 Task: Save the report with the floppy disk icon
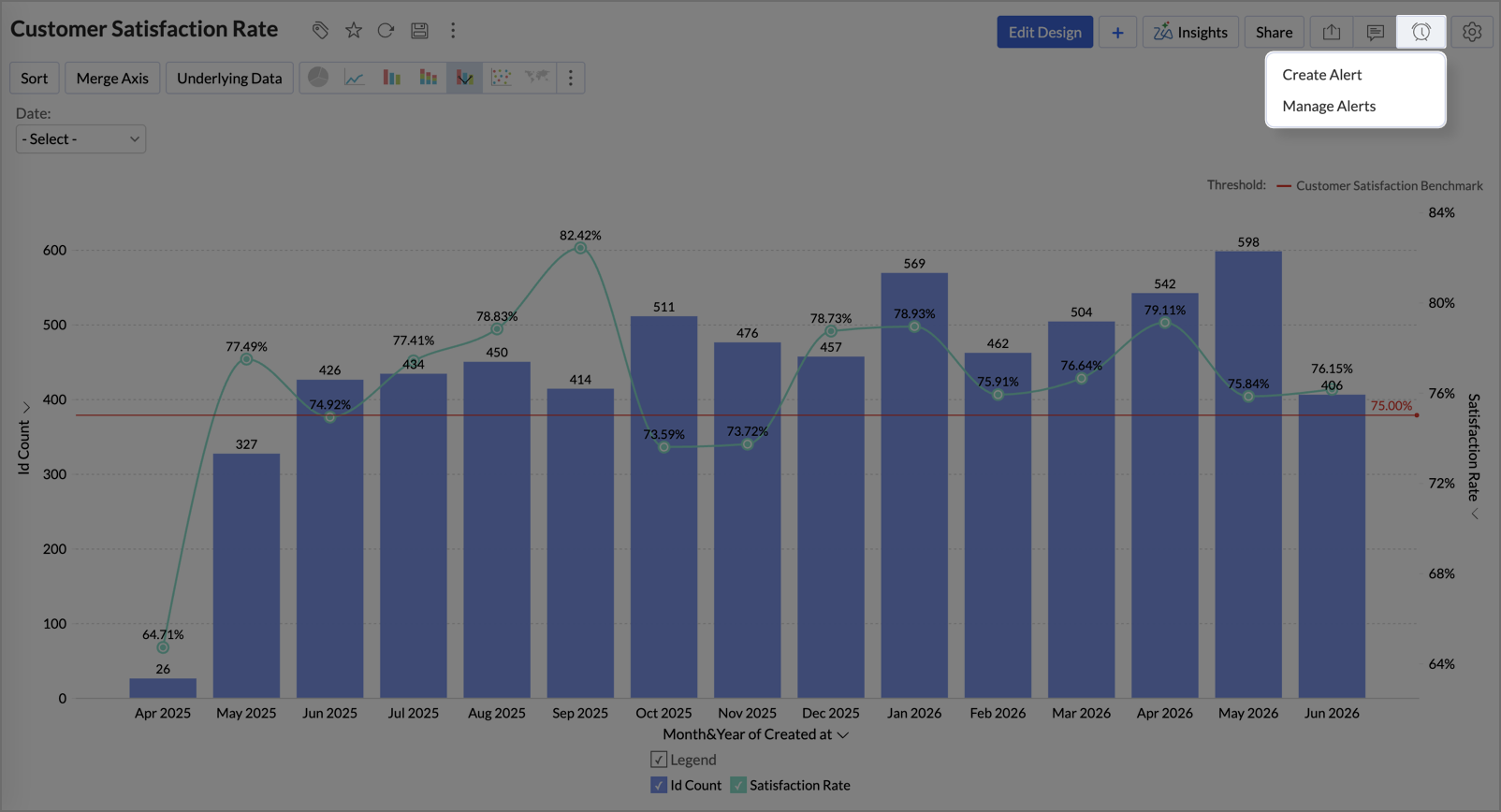[419, 30]
